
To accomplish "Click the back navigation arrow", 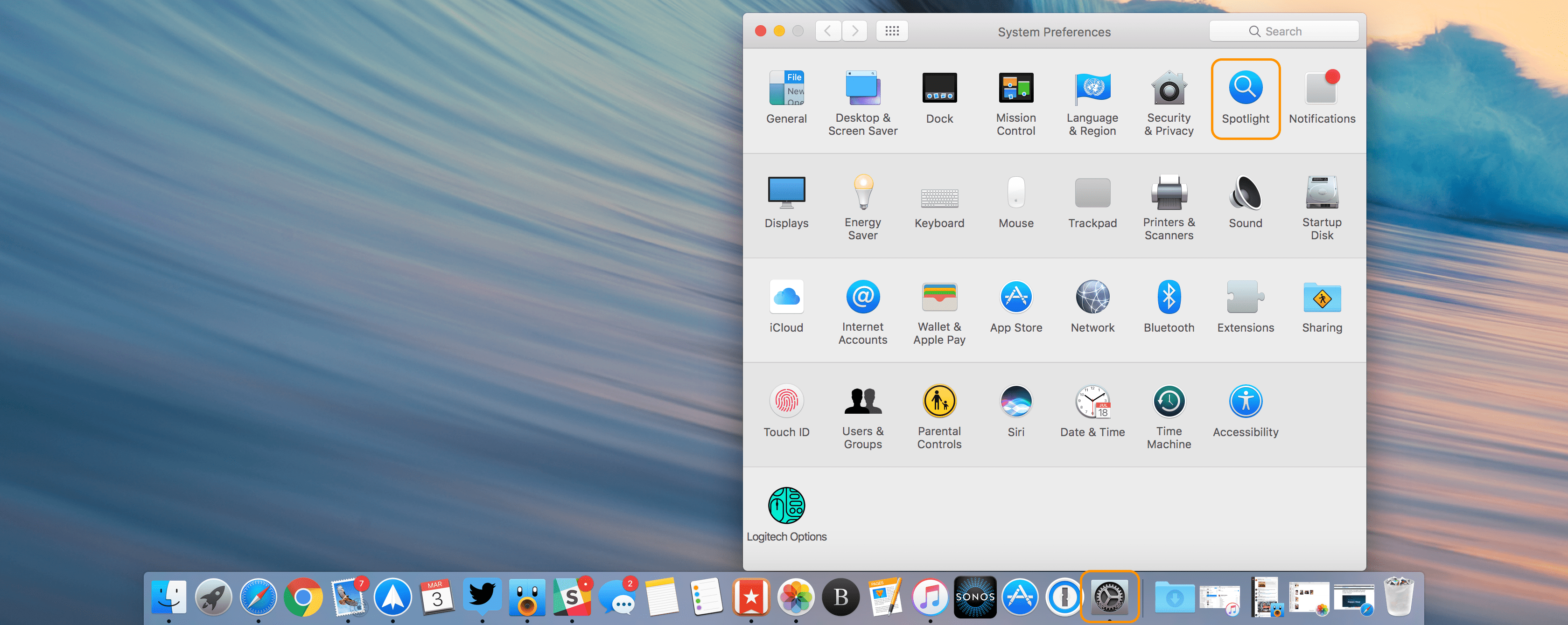I will coord(827,30).
